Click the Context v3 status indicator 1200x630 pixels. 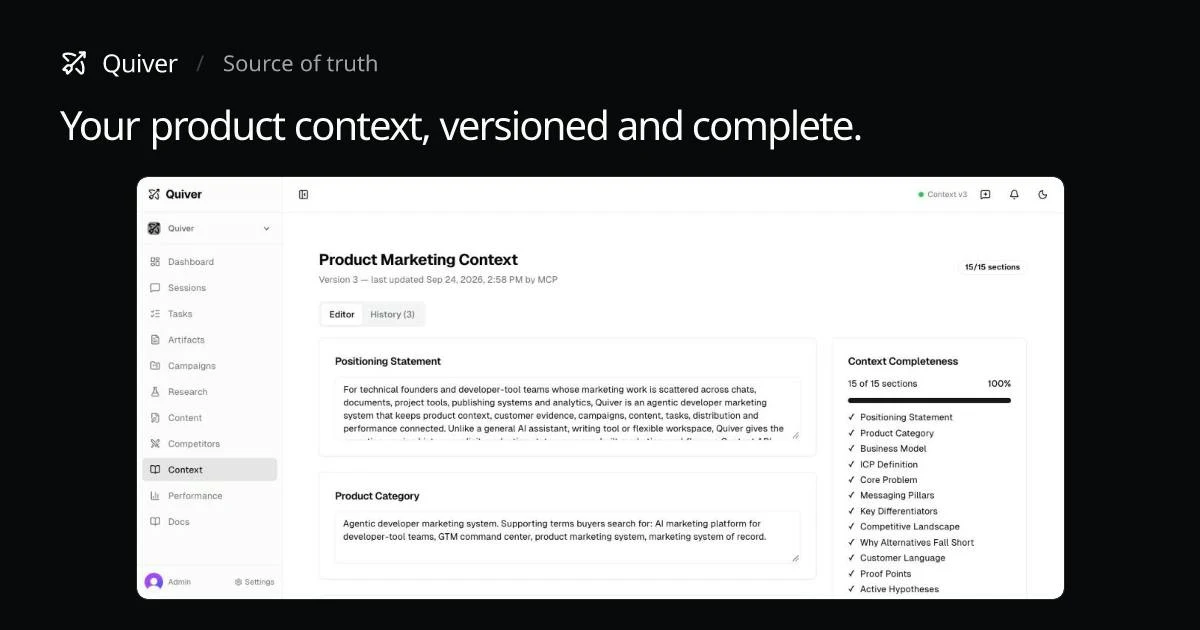pos(942,195)
